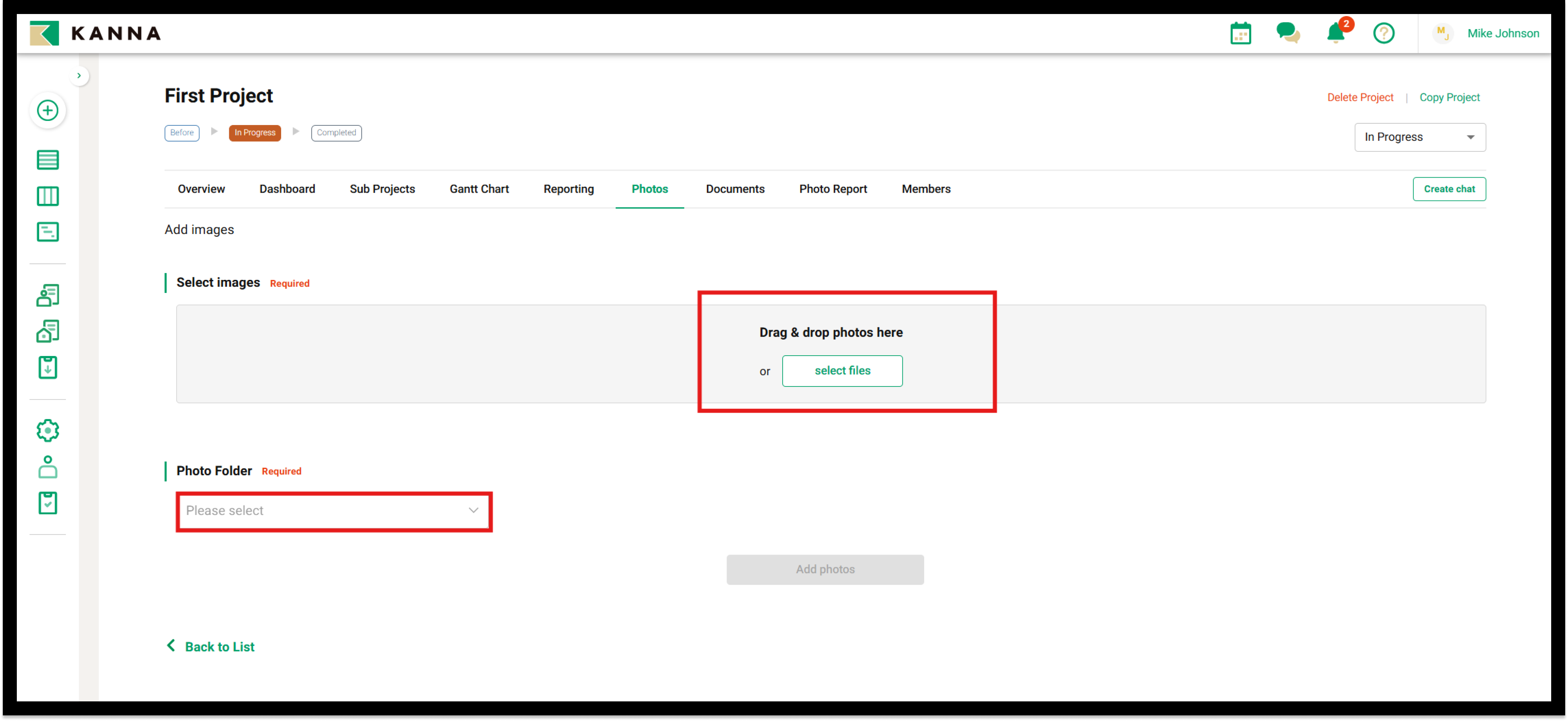Select the In Progress stage badge
Image resolution: width=1568 pixels, height=721 pixels.
click(x=254, y=133)
